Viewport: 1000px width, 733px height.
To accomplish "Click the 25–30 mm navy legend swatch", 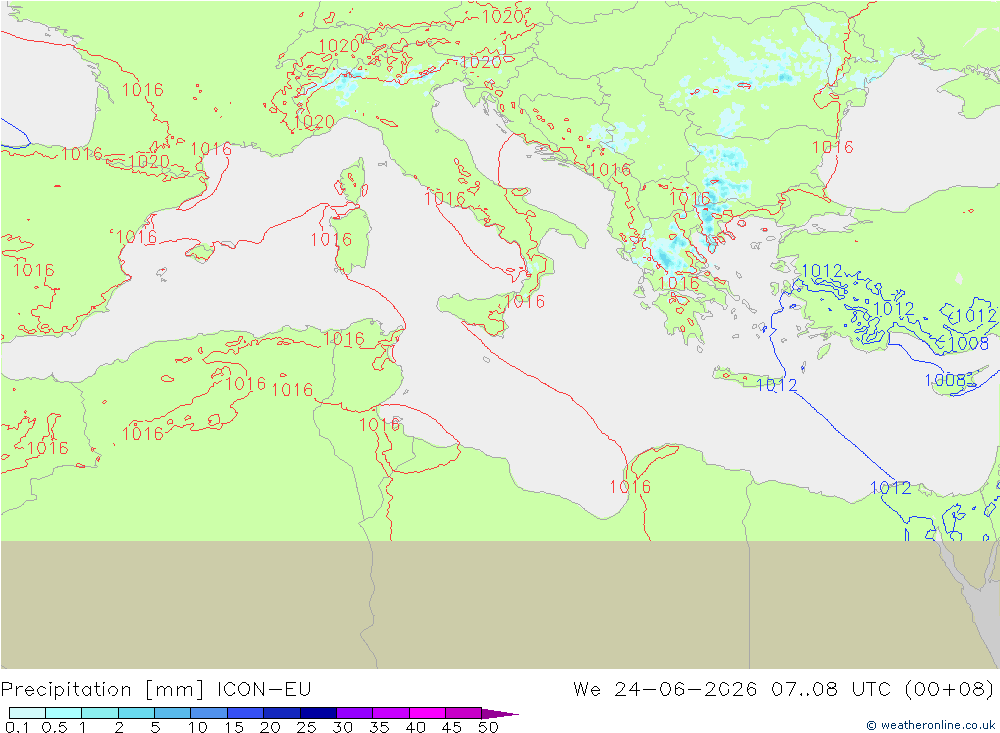I will pyautogui.click(x=318, y=713).
